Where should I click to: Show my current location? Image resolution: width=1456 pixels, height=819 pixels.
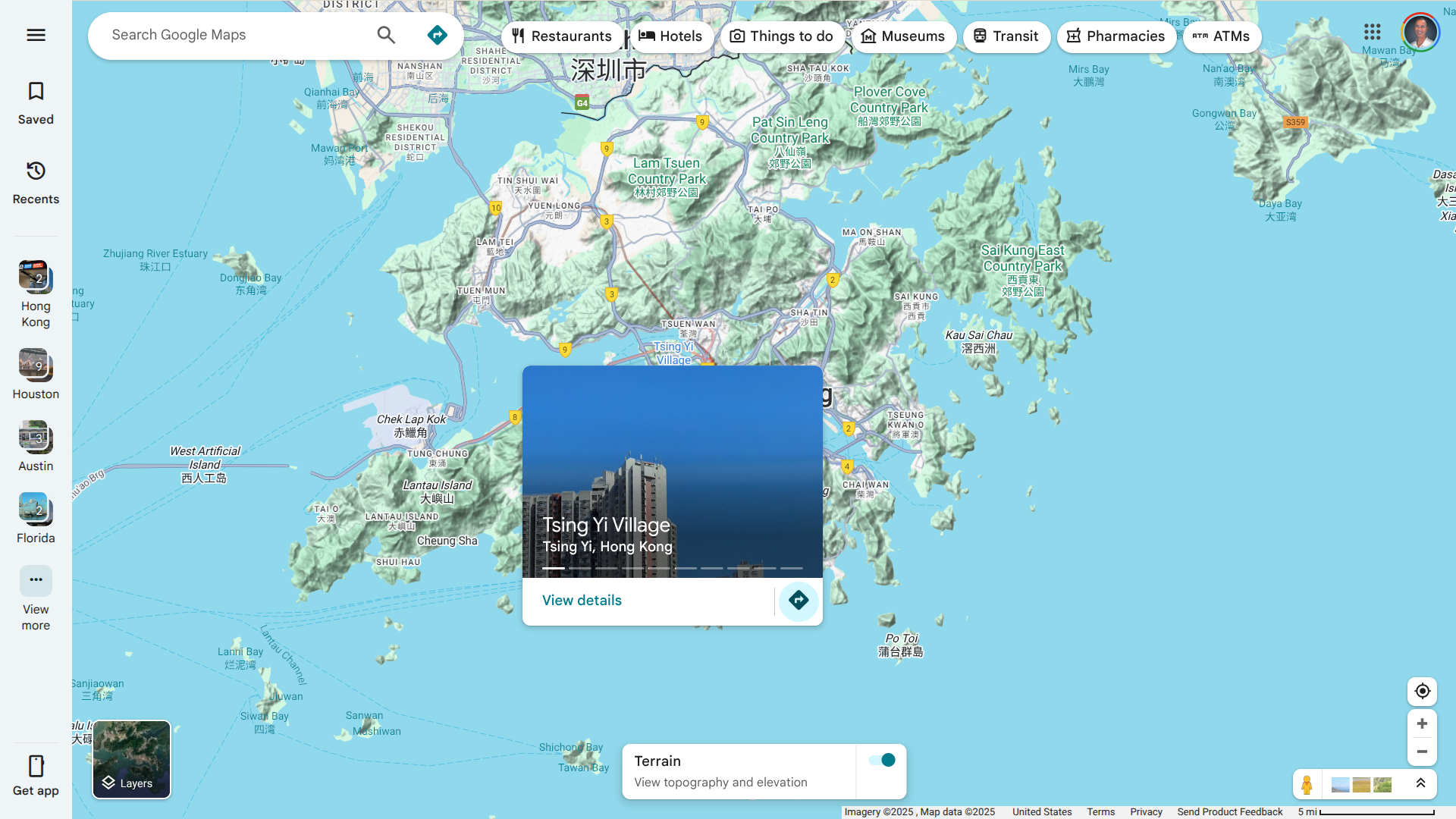(x=1422, y=691)
